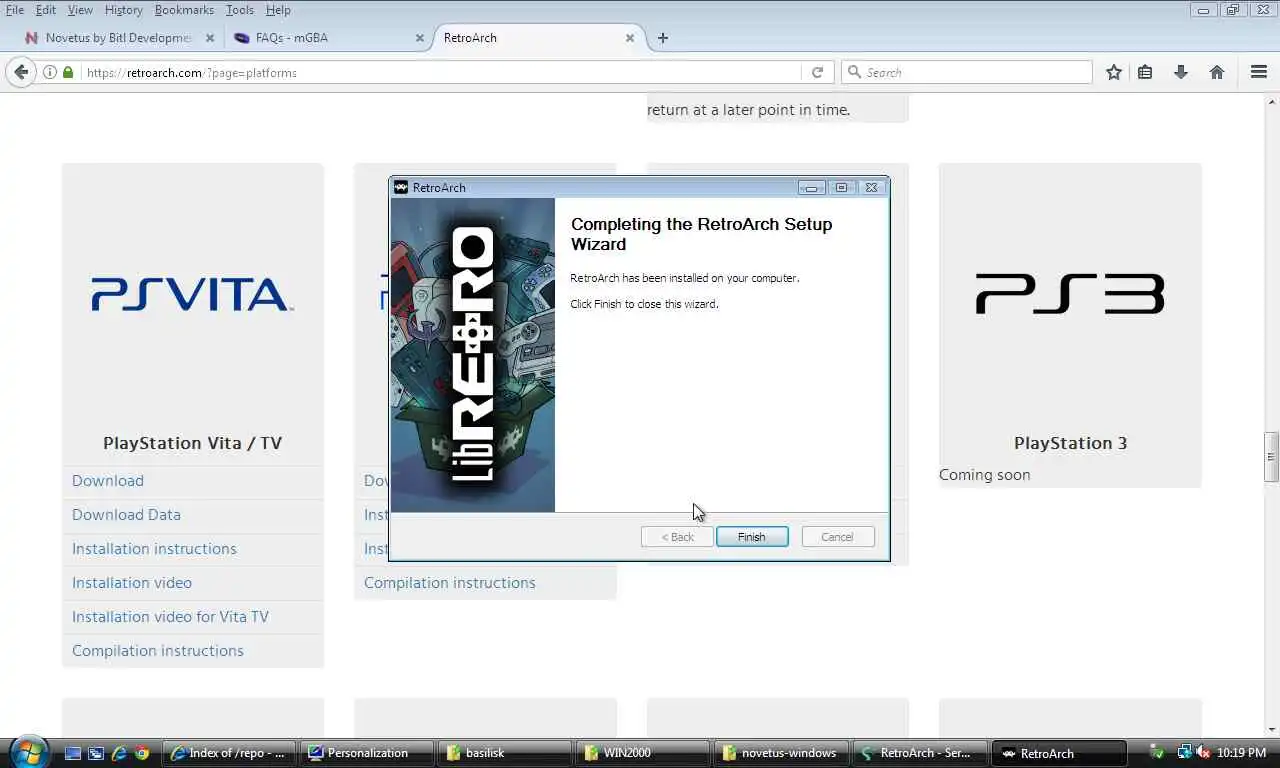Click the muted volume tray icon
Image resolution: width=1280 pixels, height=768 pixels.
click(x=1203, y=753)
